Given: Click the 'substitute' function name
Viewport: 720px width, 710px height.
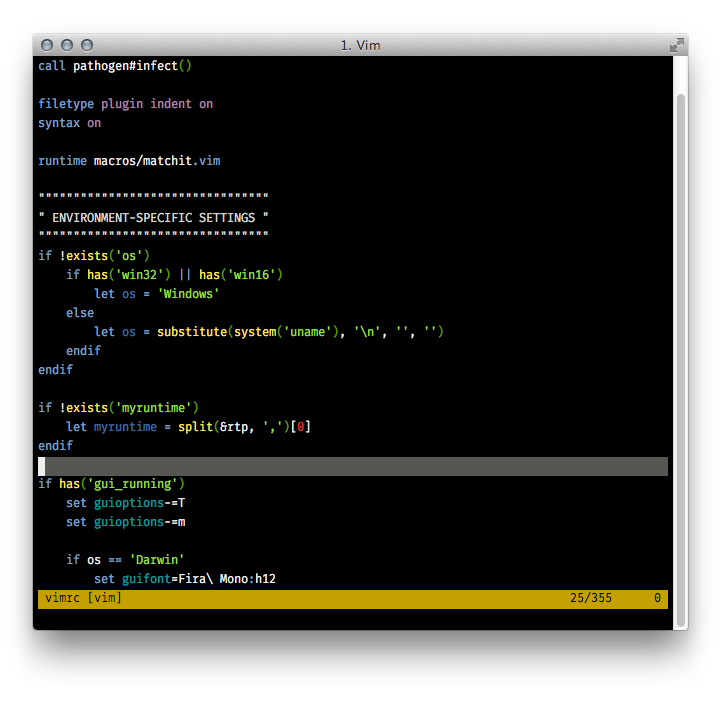Looking at the screenshot, I should [192, 332].
